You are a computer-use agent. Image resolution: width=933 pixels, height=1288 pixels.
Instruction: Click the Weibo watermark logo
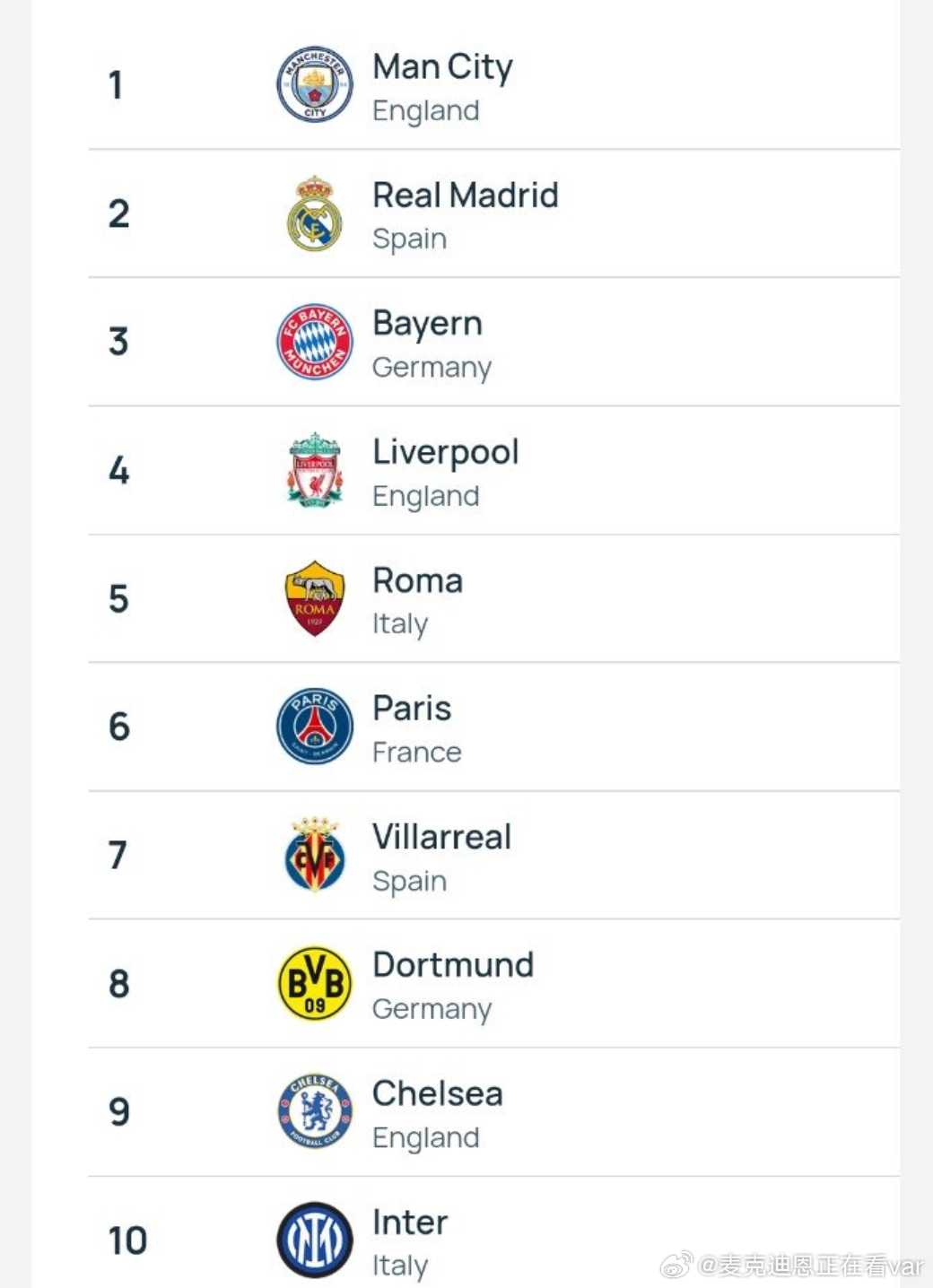coord(676,1266)
